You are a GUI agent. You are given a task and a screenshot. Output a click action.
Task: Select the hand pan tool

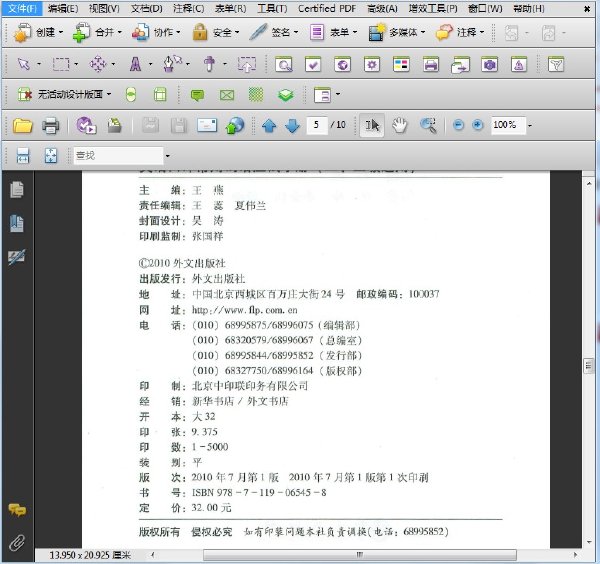tap(400, 125)
